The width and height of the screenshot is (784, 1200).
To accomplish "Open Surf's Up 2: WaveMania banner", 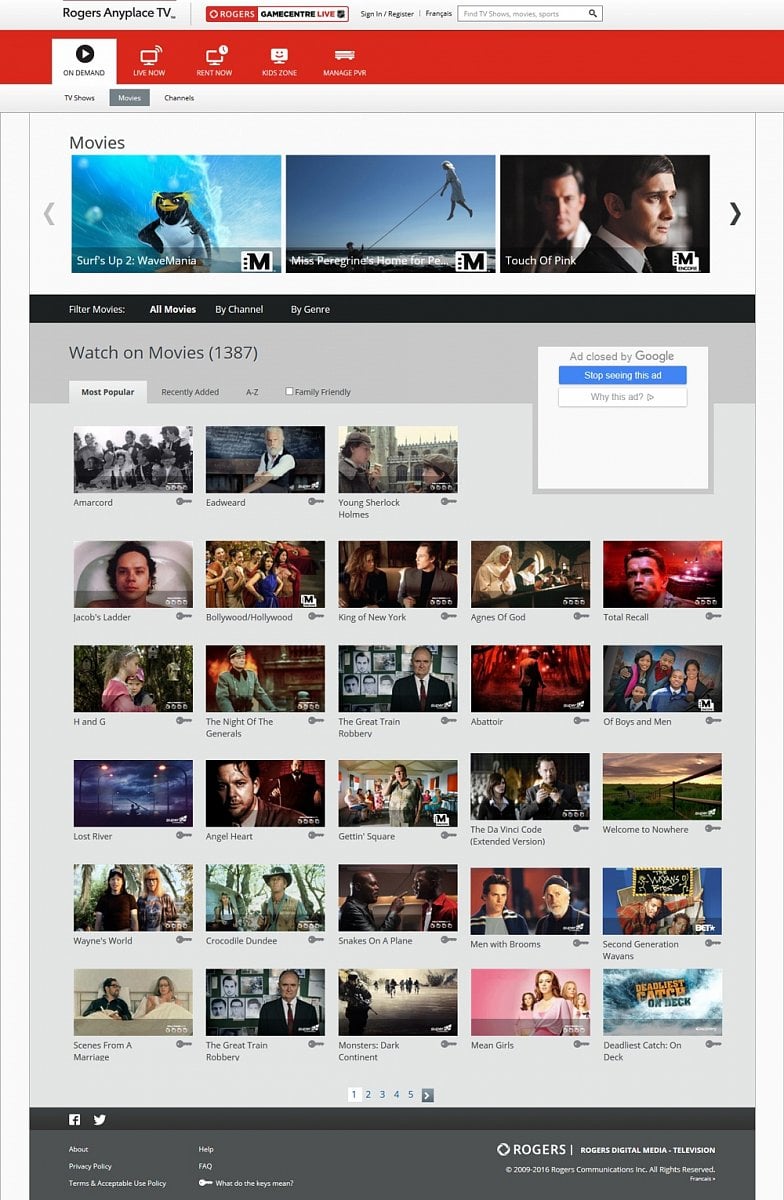I will point(176,214).
